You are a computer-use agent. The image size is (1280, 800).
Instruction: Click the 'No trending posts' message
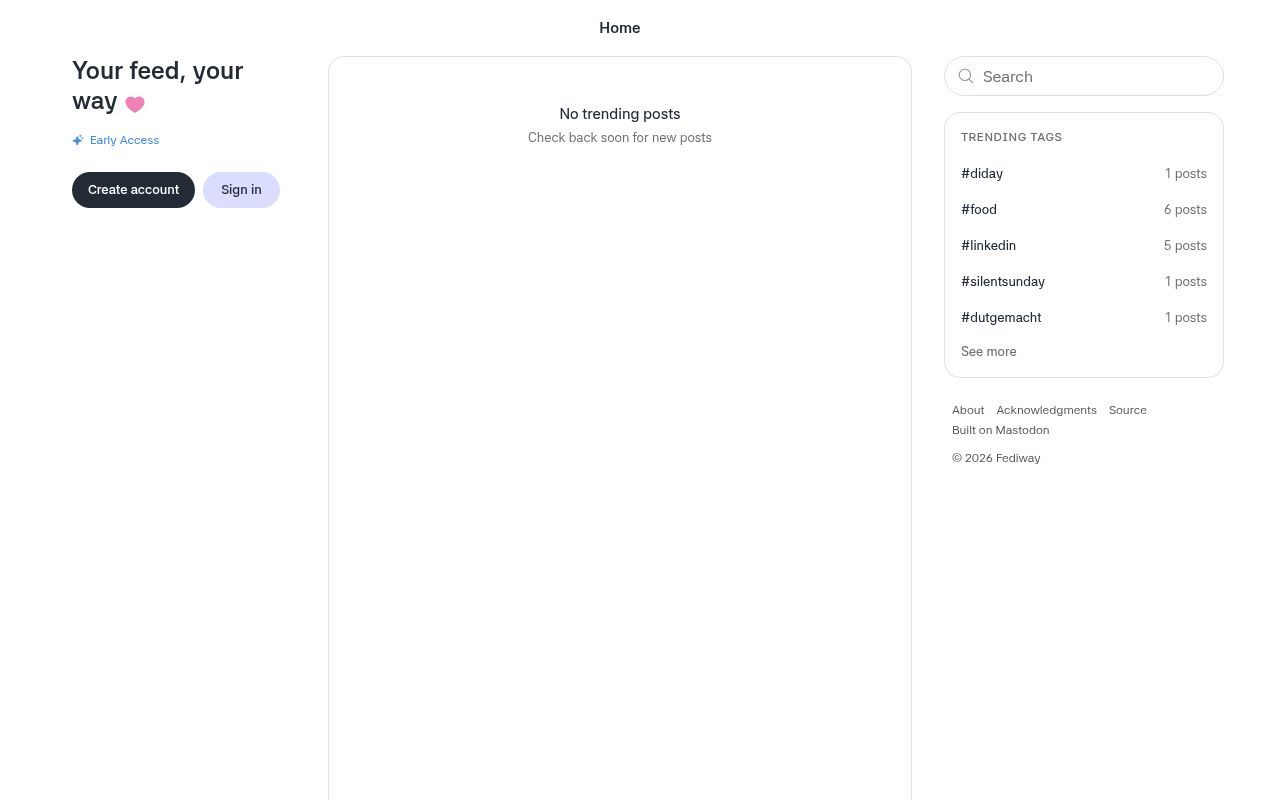pyautogui.click(x=620, y=114)
